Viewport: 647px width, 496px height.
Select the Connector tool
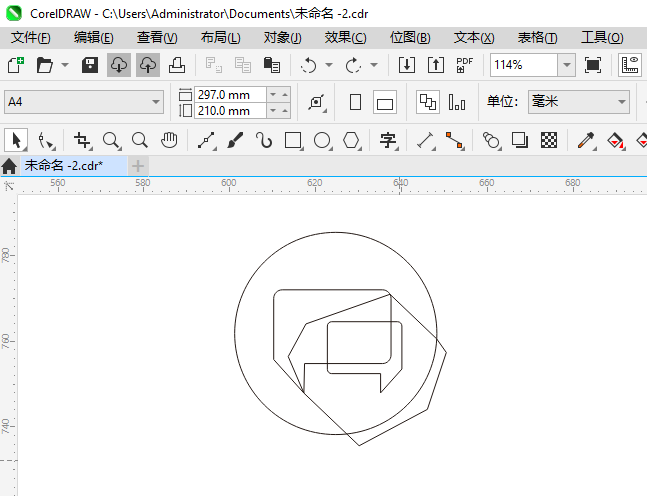[454, 140]
